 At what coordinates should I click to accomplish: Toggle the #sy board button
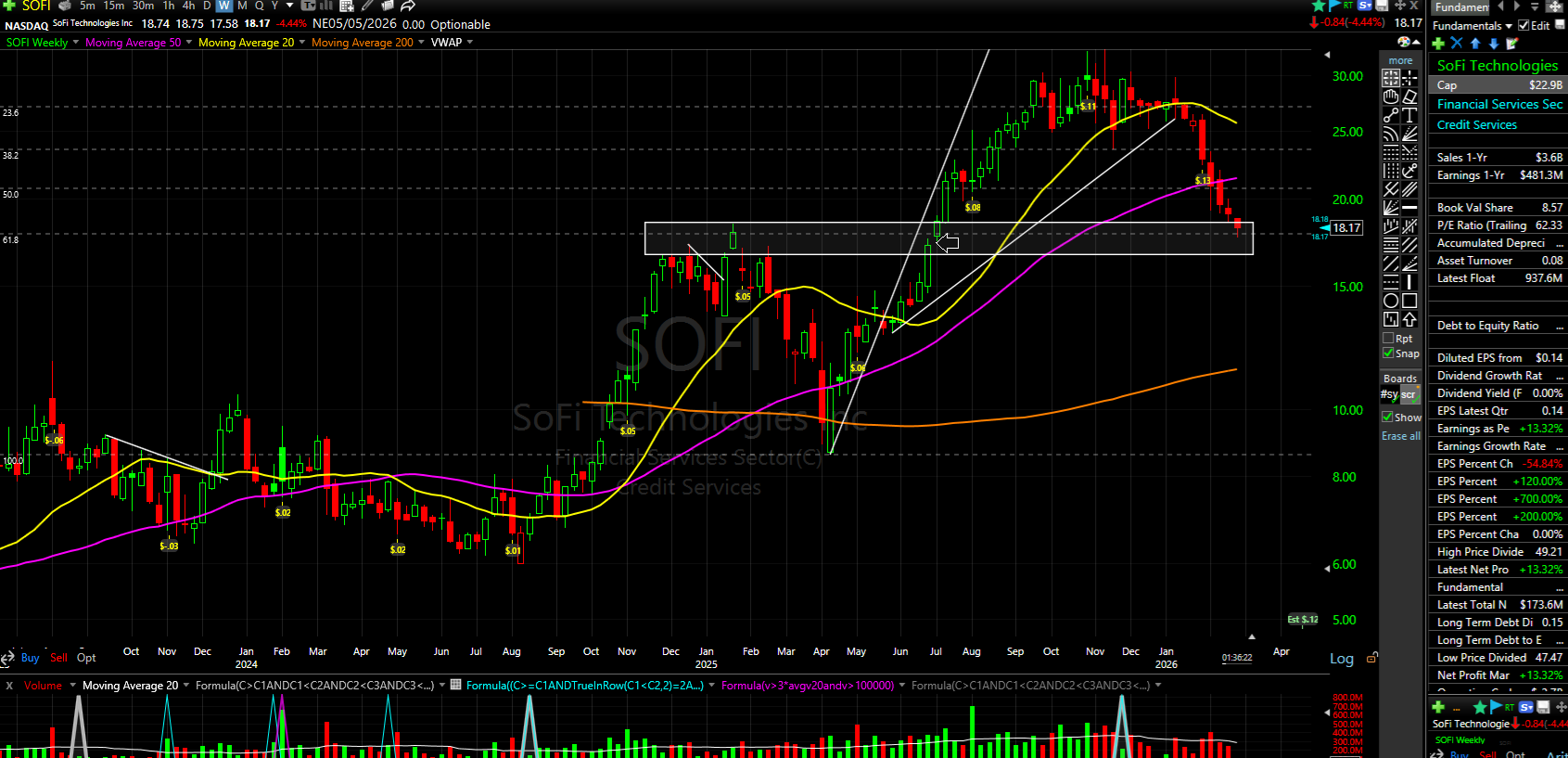1389,394
